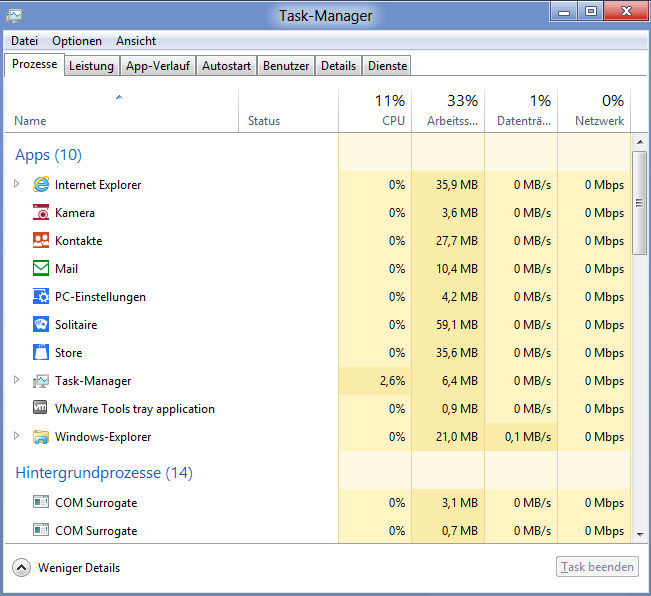Click the Kamera app icon
Screen dimensions: 651x596
(x=41, y=212)
